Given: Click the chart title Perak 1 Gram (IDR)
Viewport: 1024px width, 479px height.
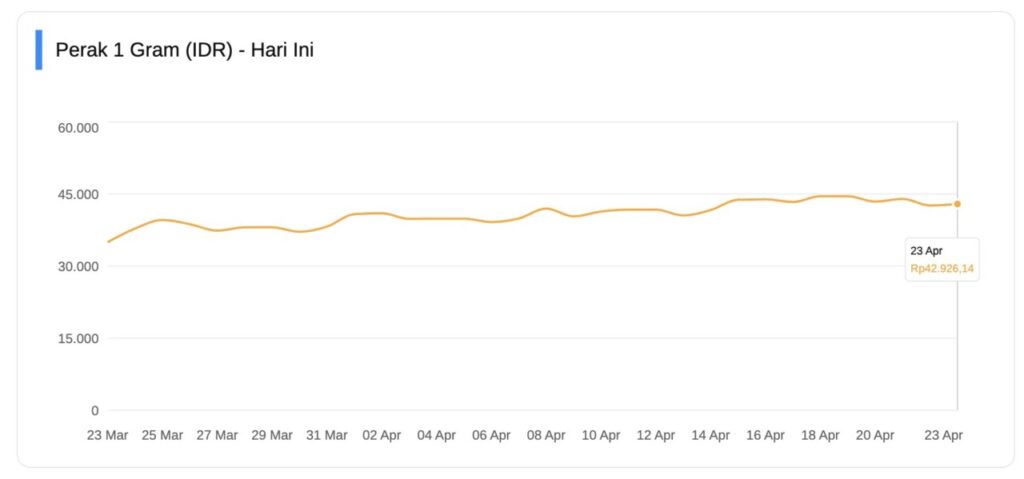Looking at the screenshot, I should tap(185, 50).
